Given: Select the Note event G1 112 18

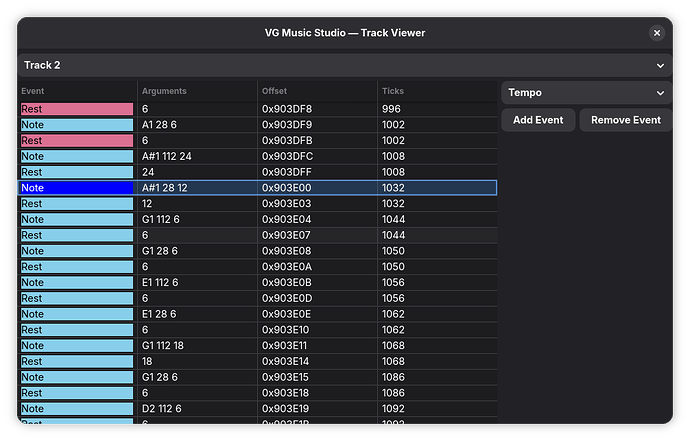Looking at the screenshot, I should 77,346.
